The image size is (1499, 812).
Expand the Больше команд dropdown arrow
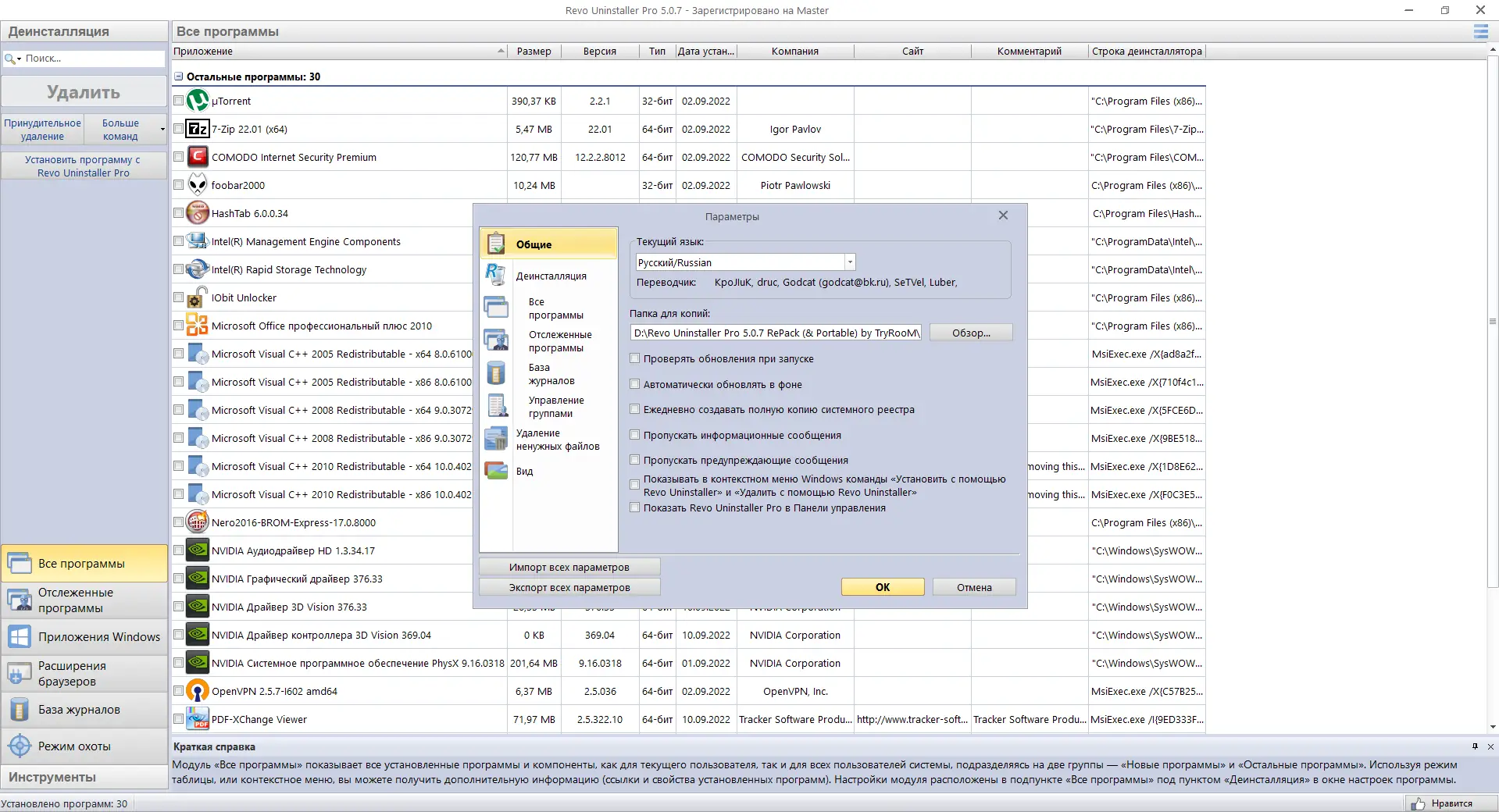162,129
